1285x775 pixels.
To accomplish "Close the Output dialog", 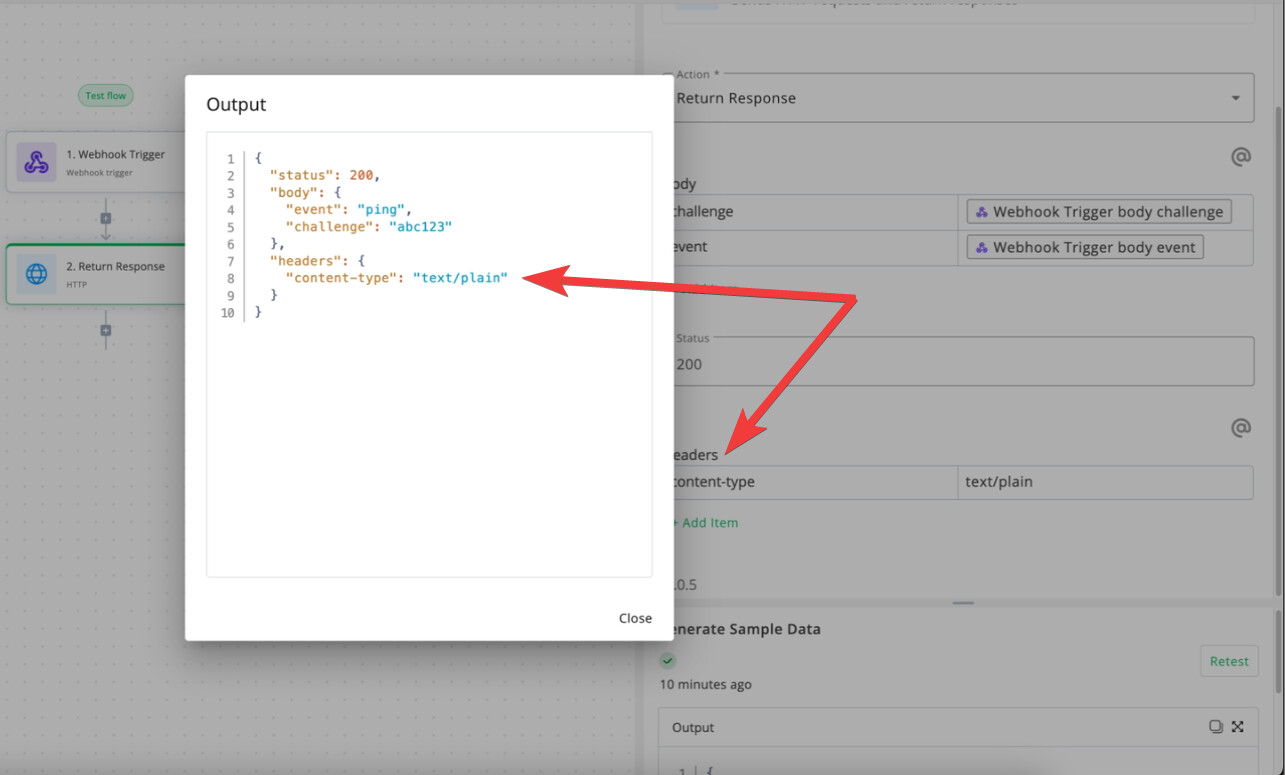I will point(635,618).
